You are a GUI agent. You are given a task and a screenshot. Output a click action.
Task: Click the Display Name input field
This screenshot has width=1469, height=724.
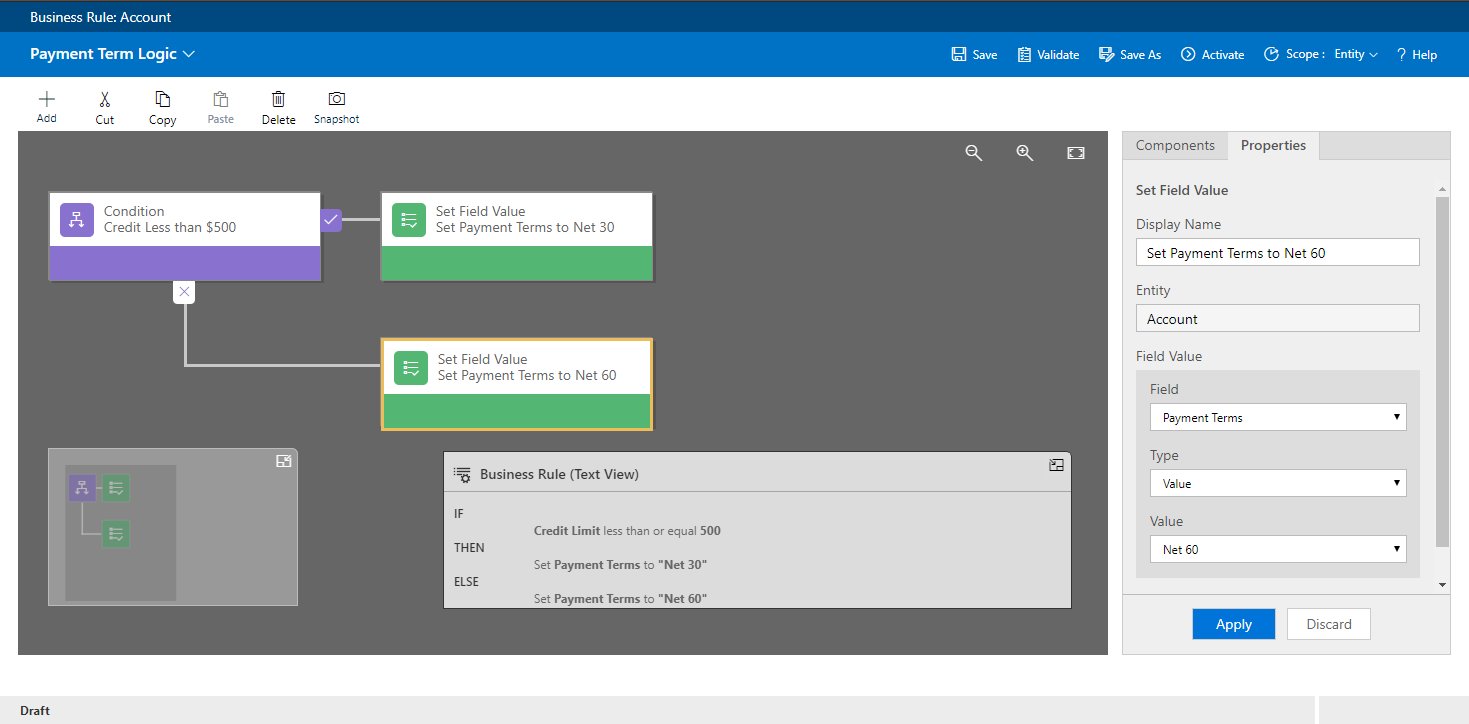point(1277,253)
